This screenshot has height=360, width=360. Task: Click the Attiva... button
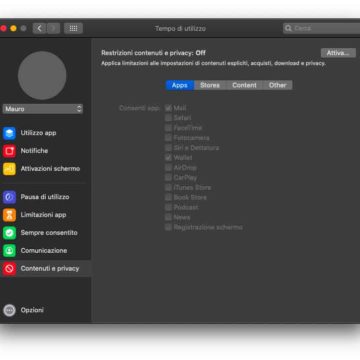click(338, 53)
